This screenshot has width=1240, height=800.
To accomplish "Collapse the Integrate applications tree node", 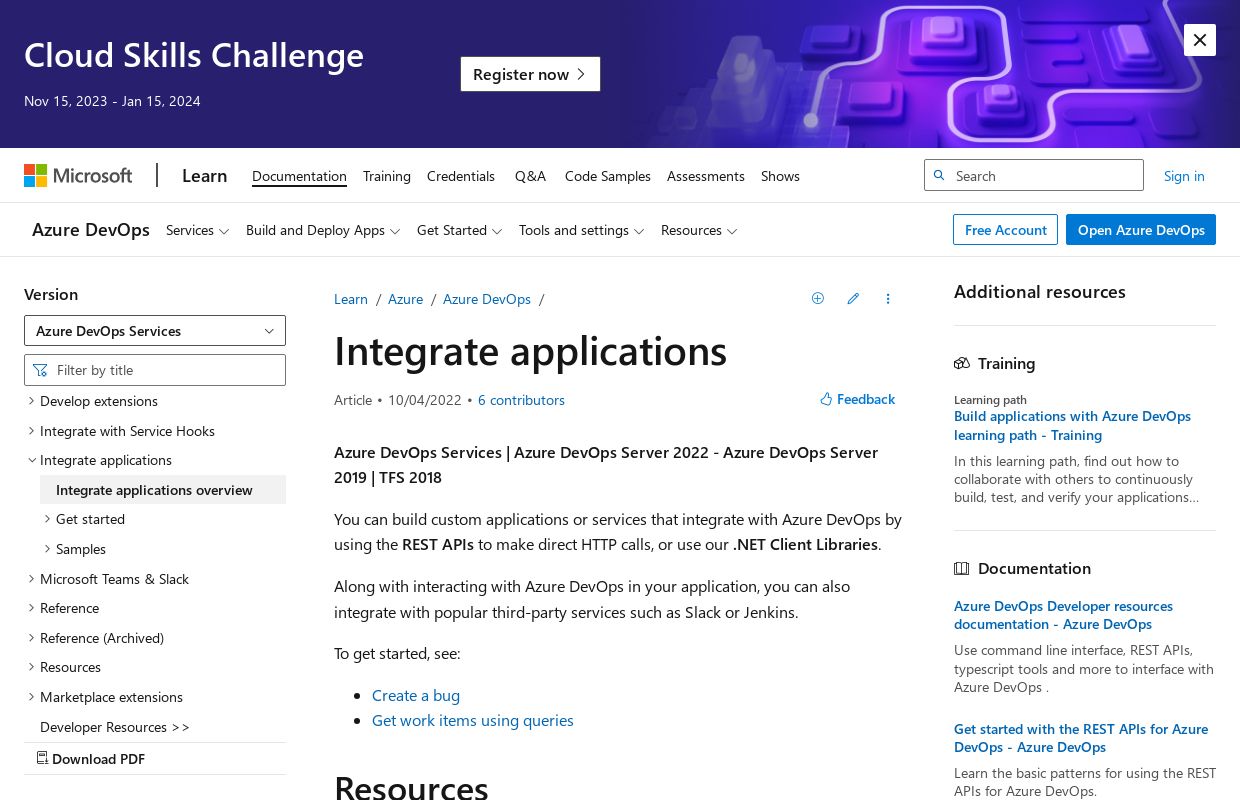I will [x=31, y=460].
